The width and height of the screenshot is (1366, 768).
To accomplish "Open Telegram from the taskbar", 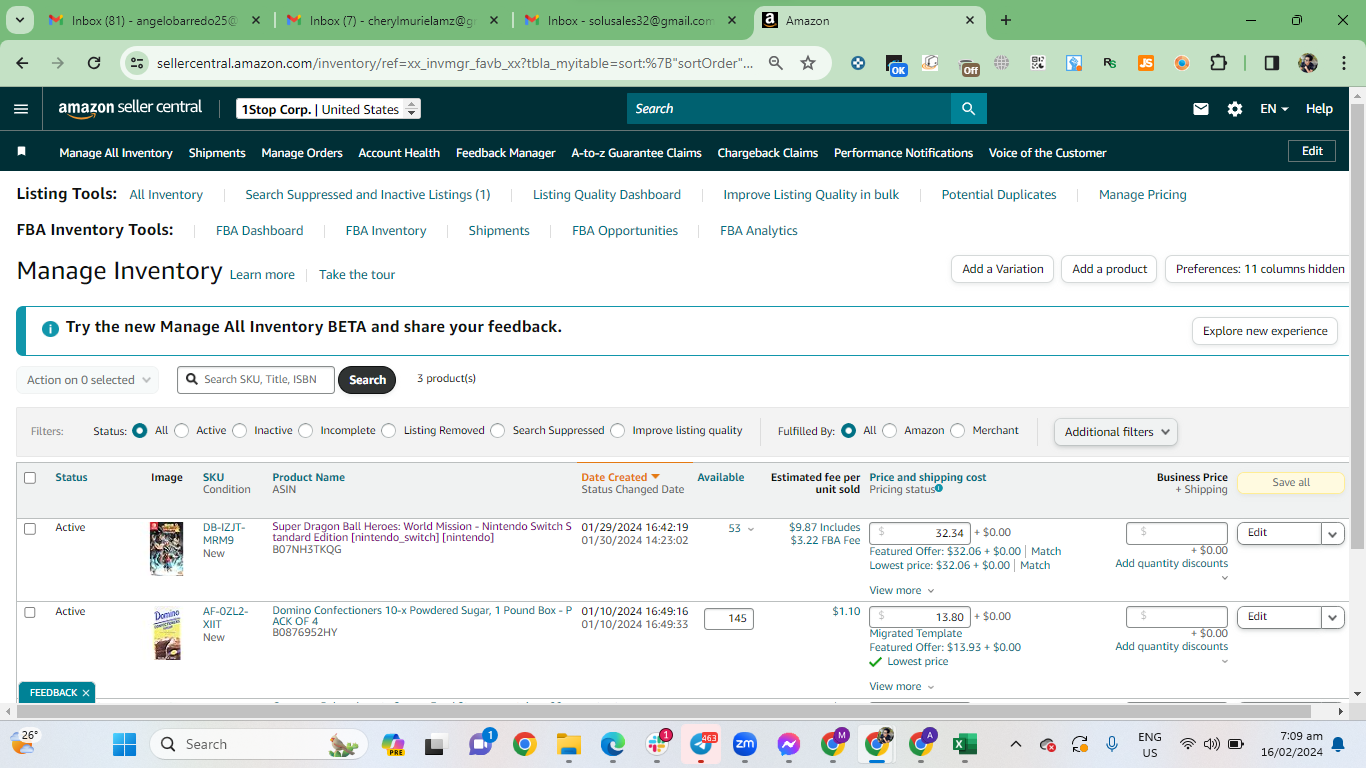I will click(x=701, y=744).
